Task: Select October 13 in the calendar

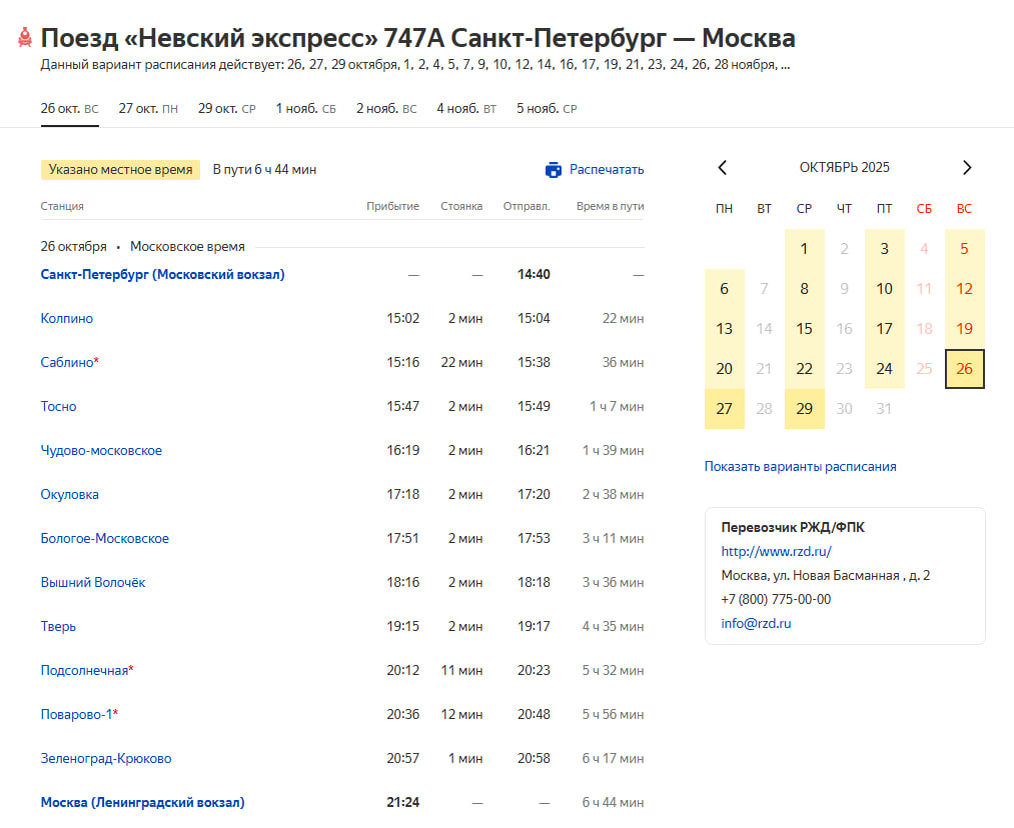Action: pos(724,329)
